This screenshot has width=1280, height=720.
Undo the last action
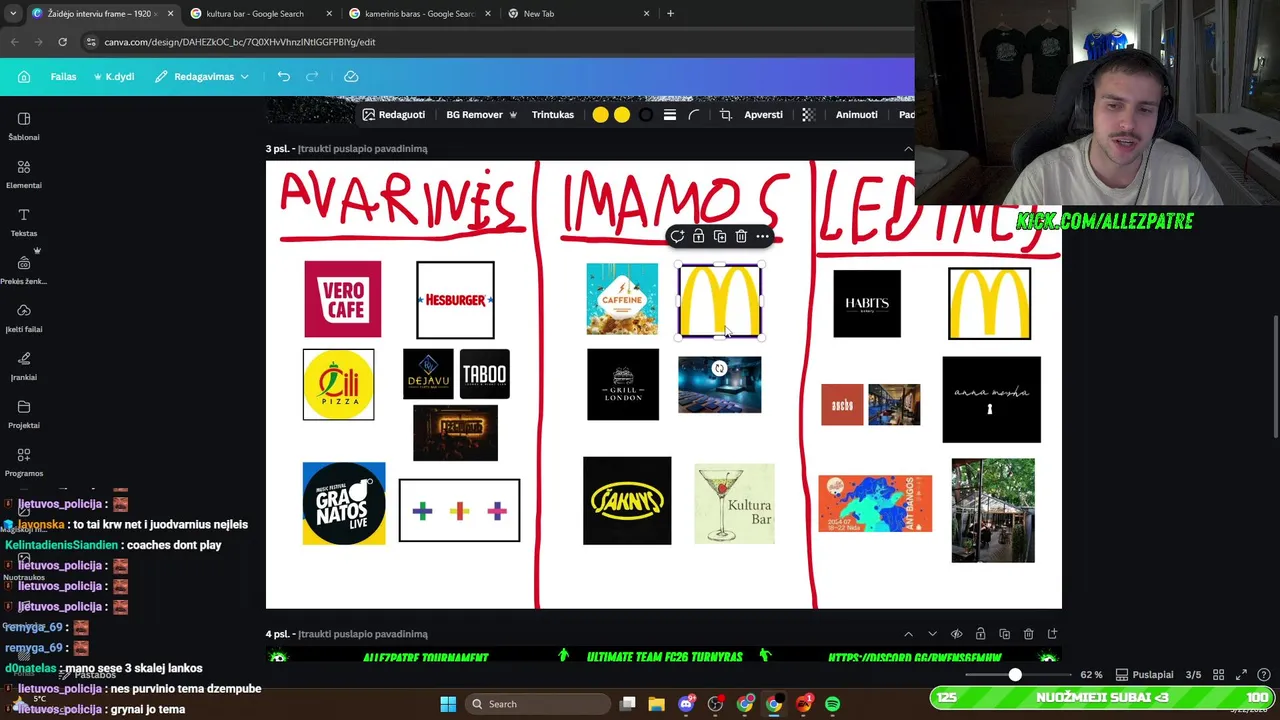284,77
